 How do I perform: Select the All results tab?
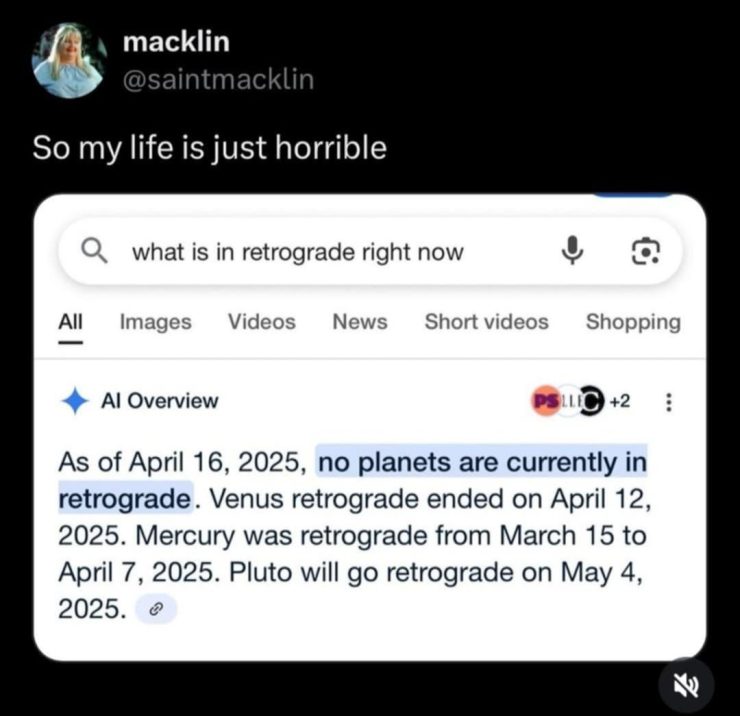click(x=70, y=323)
